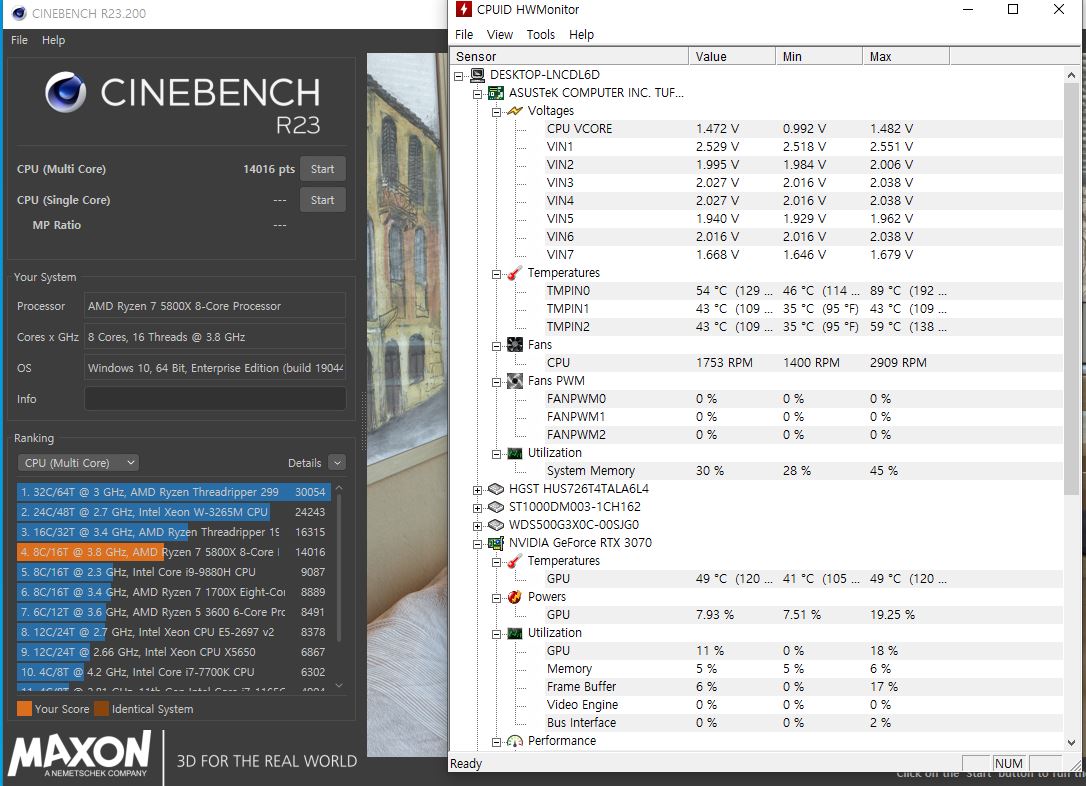The height and width of the screenshot is (786, 1086).
Task: Click the Performance gauge icon
Action: [515, 741]
